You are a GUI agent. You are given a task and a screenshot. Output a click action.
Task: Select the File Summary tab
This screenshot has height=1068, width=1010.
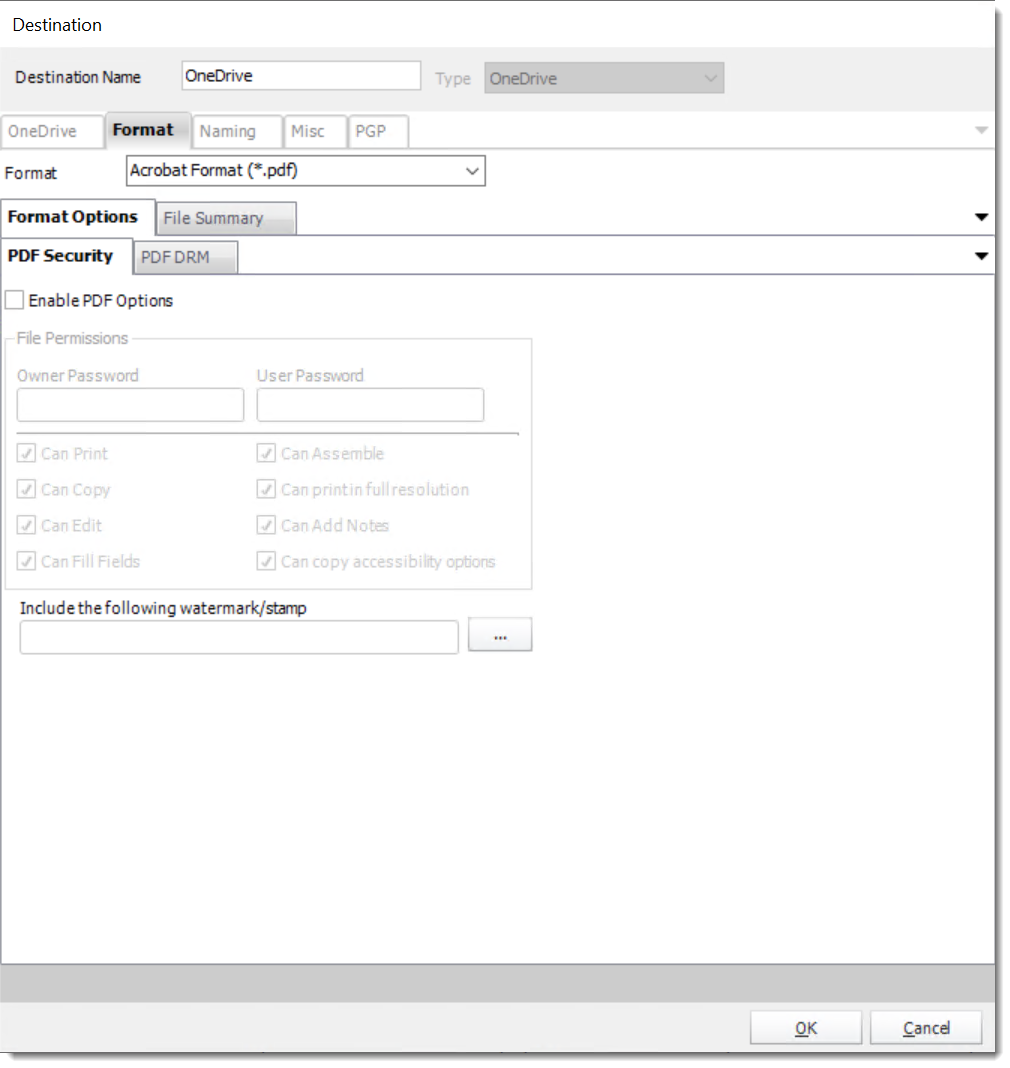tap(225, 217)
